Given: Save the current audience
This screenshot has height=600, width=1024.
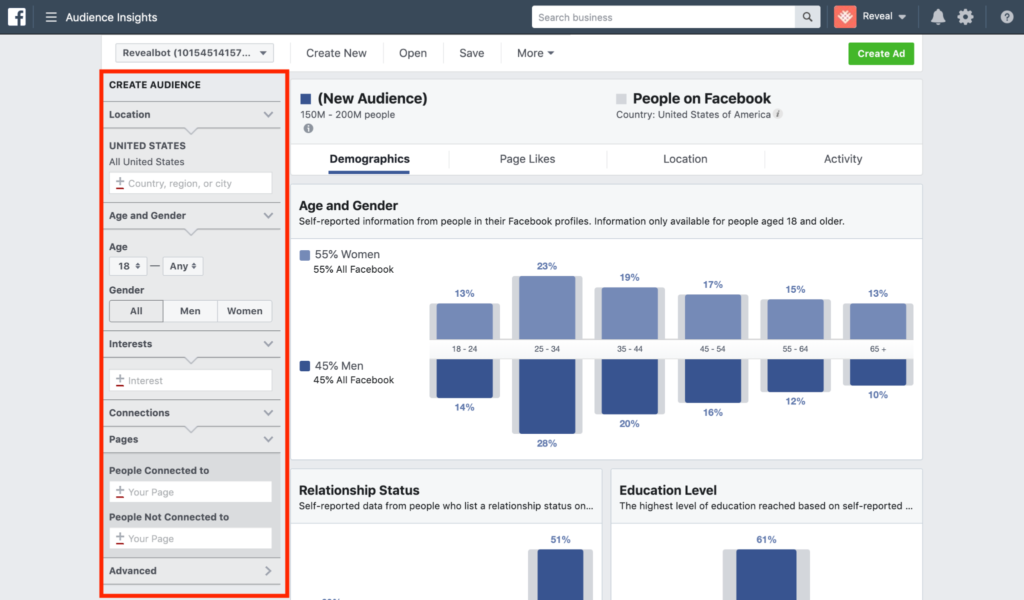Looking at the screenshot, I should coord(471,53).
